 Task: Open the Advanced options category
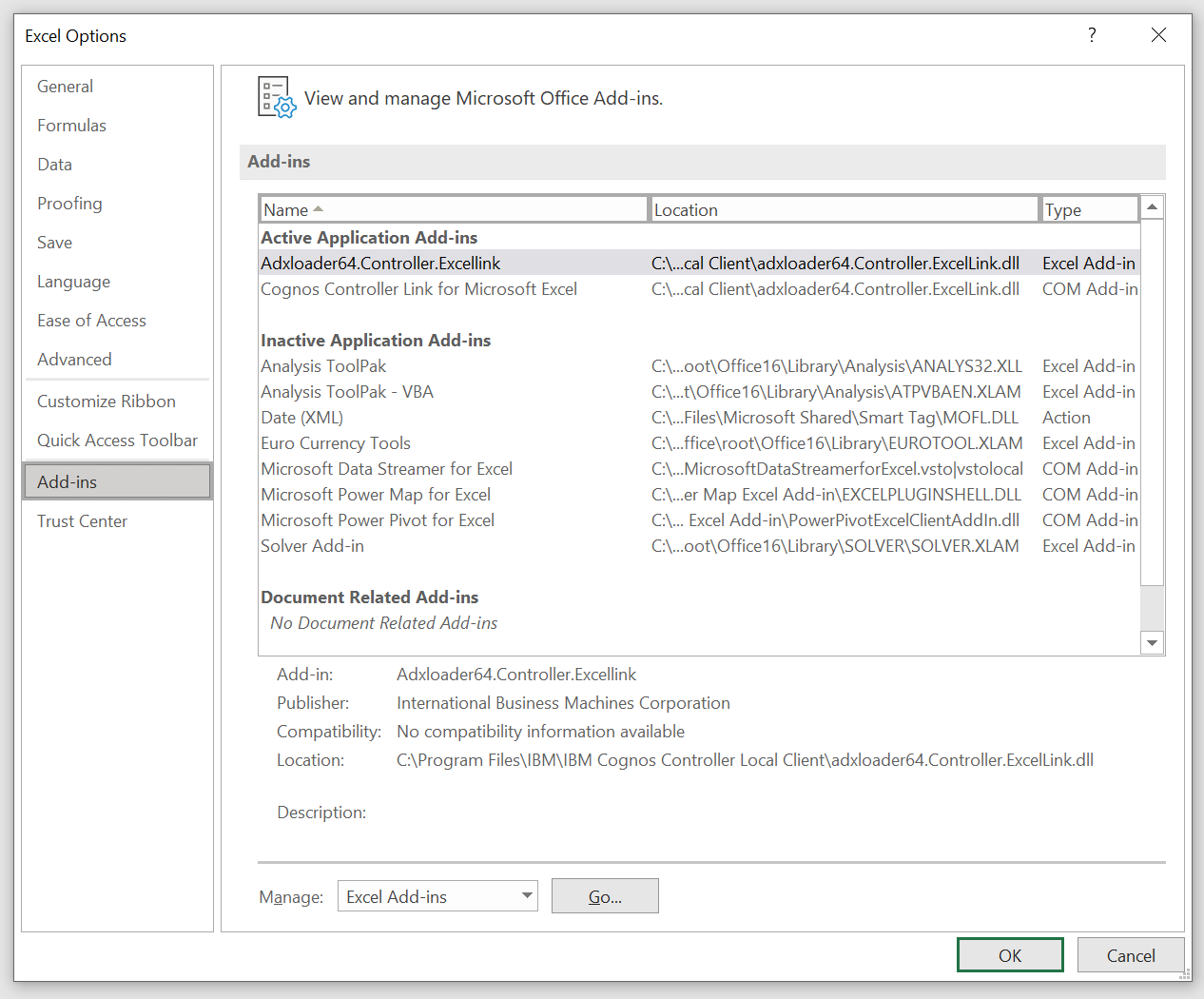coord(117,360)
